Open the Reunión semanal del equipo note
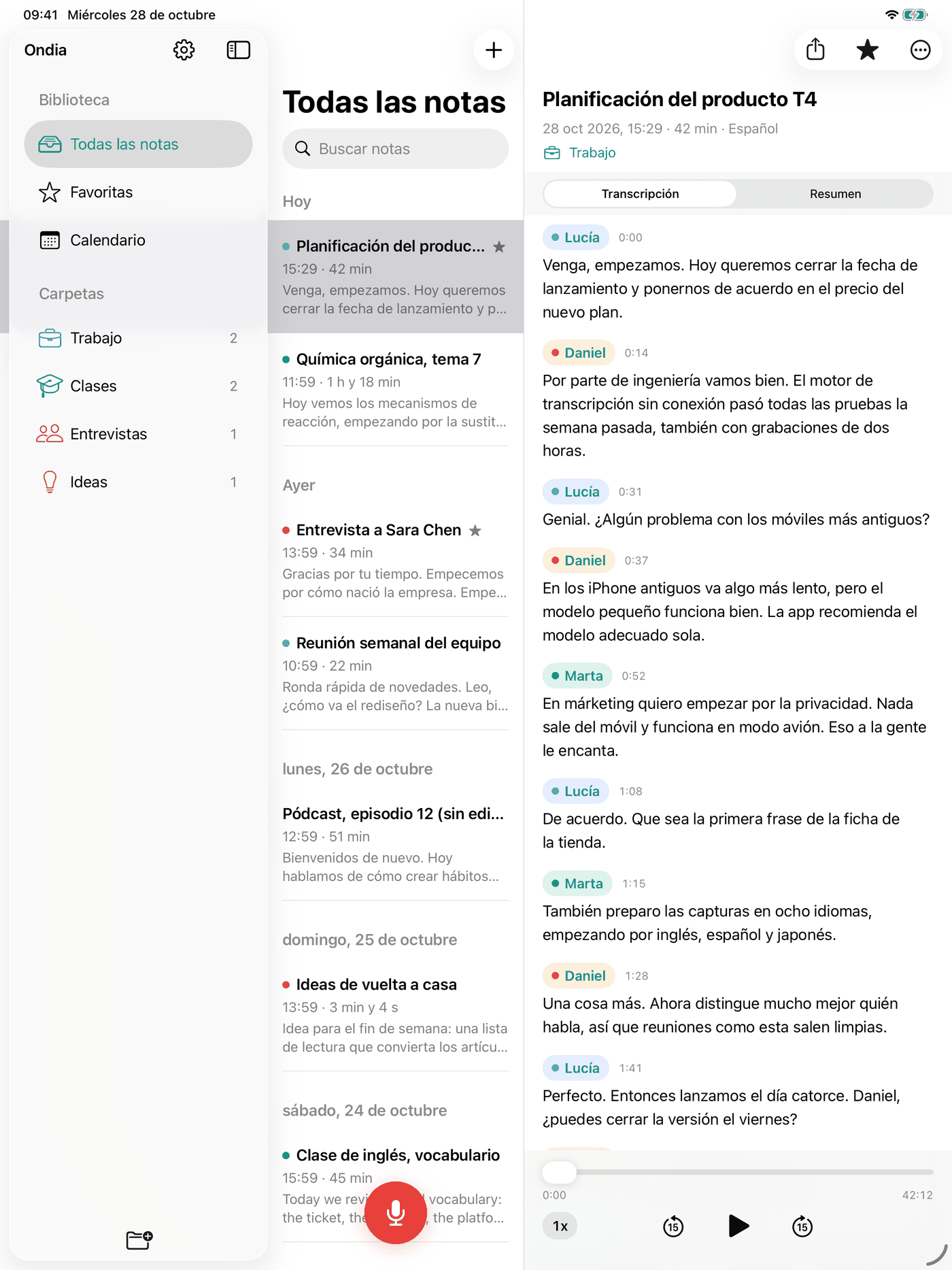The width and height of the screenshot is (952, 1270). click(395, 673)
